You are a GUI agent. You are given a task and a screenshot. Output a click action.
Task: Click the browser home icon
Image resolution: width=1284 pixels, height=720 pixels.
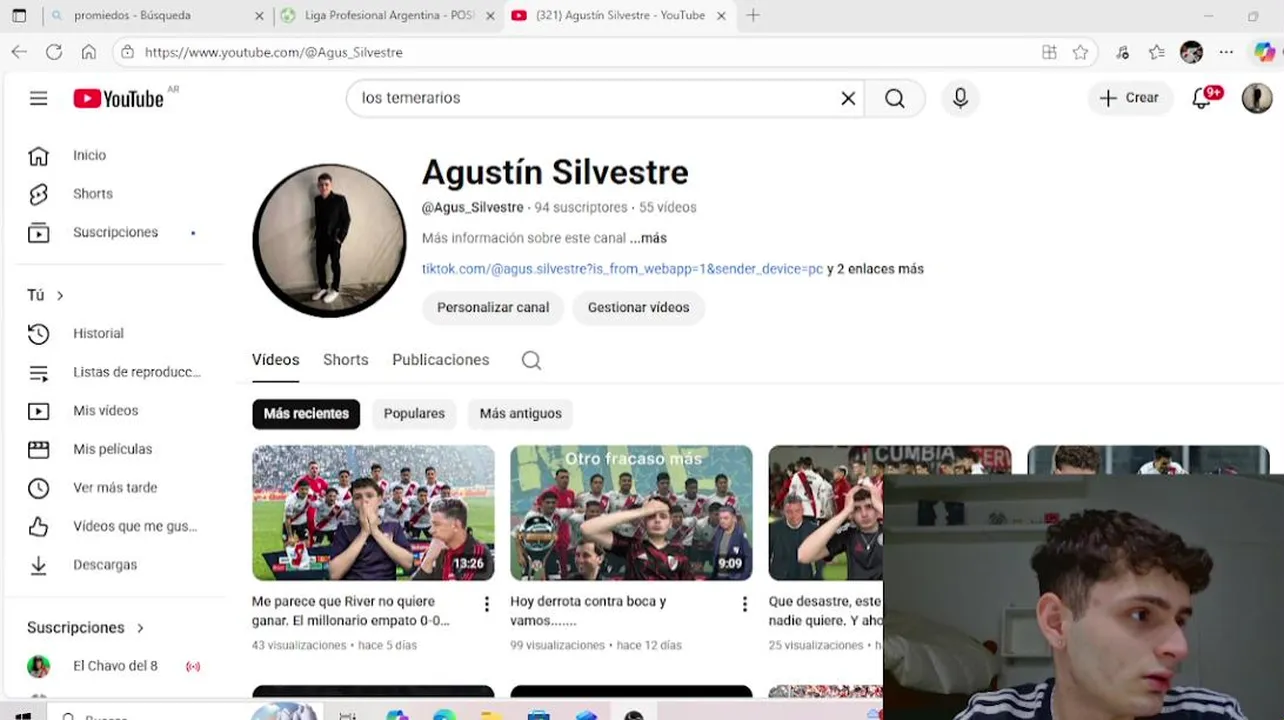click(89, 52)
